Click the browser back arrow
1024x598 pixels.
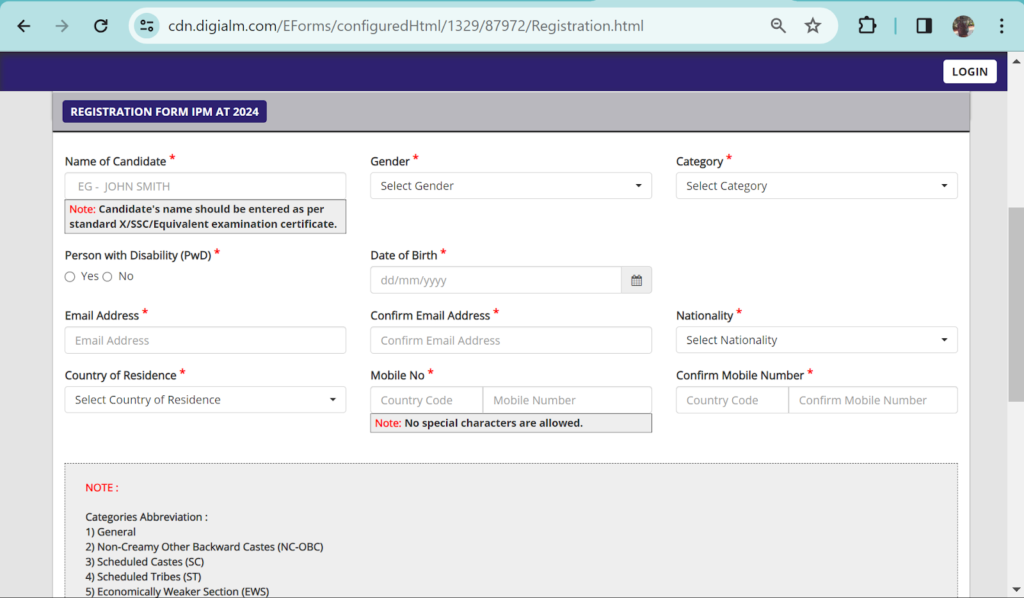tap(24, 26)
